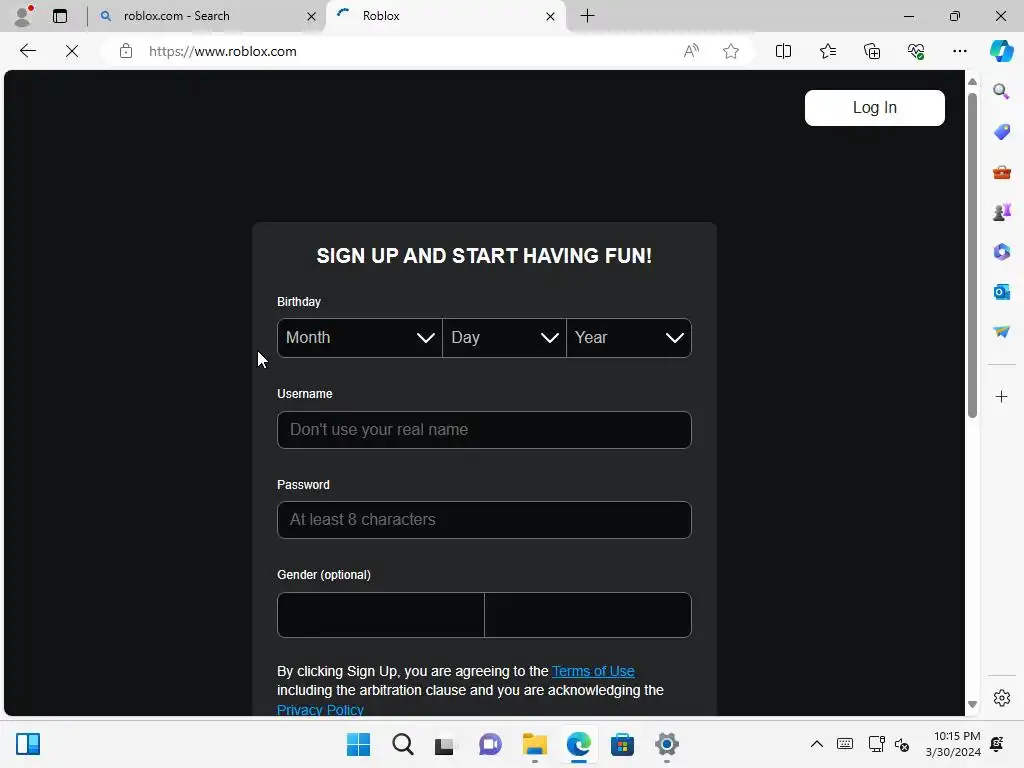
Task: Open the Settings app from the taskbar
Action: (667, 744)
